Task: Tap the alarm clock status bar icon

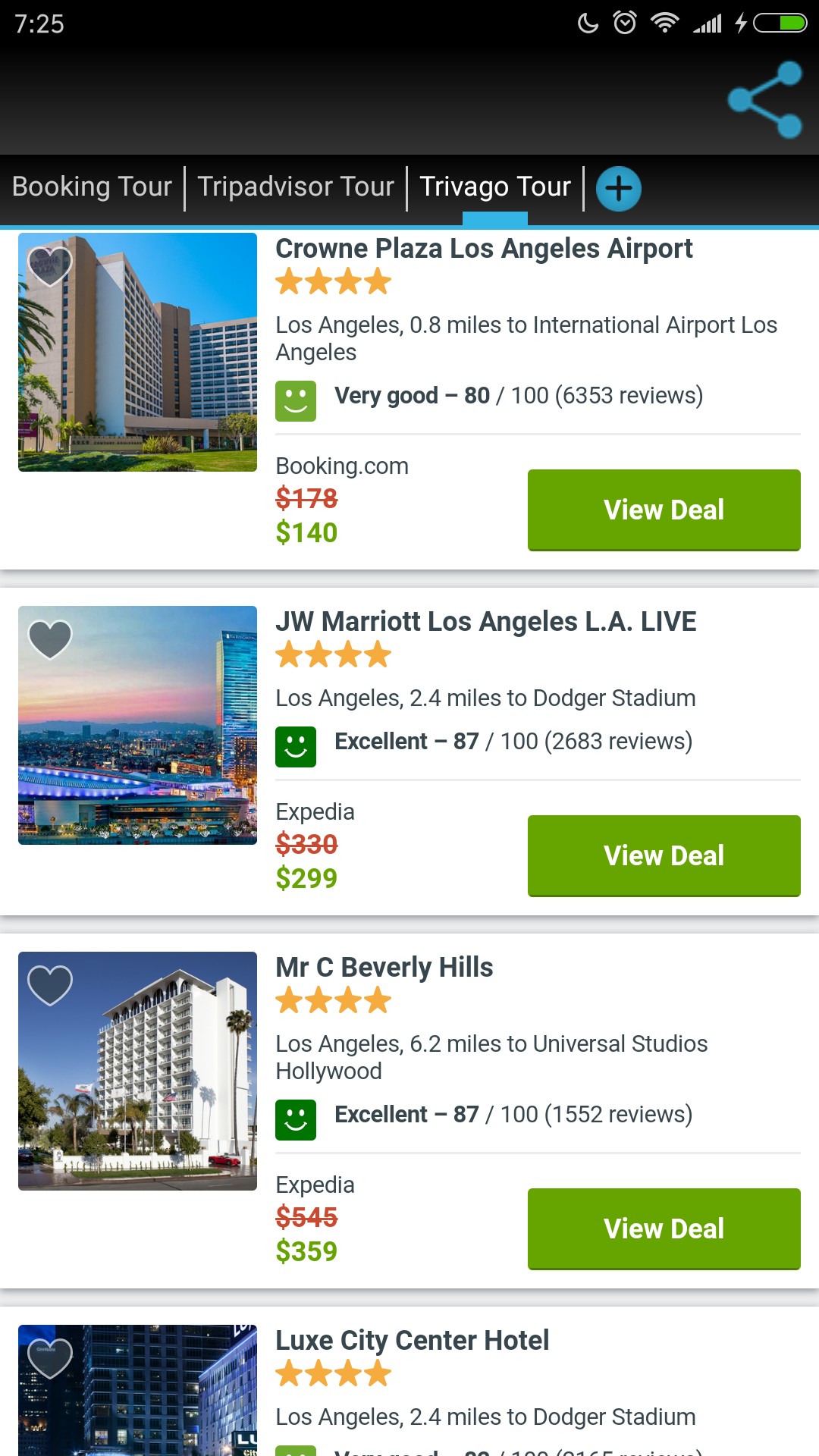Action: click(x=625, y=23)
